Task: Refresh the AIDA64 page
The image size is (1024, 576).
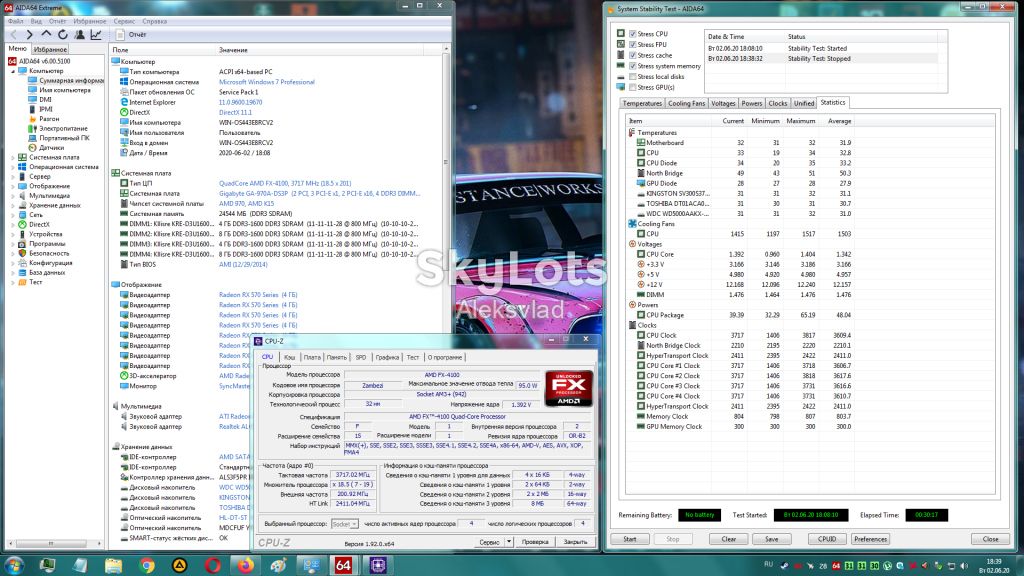Action: click(63, 35)
